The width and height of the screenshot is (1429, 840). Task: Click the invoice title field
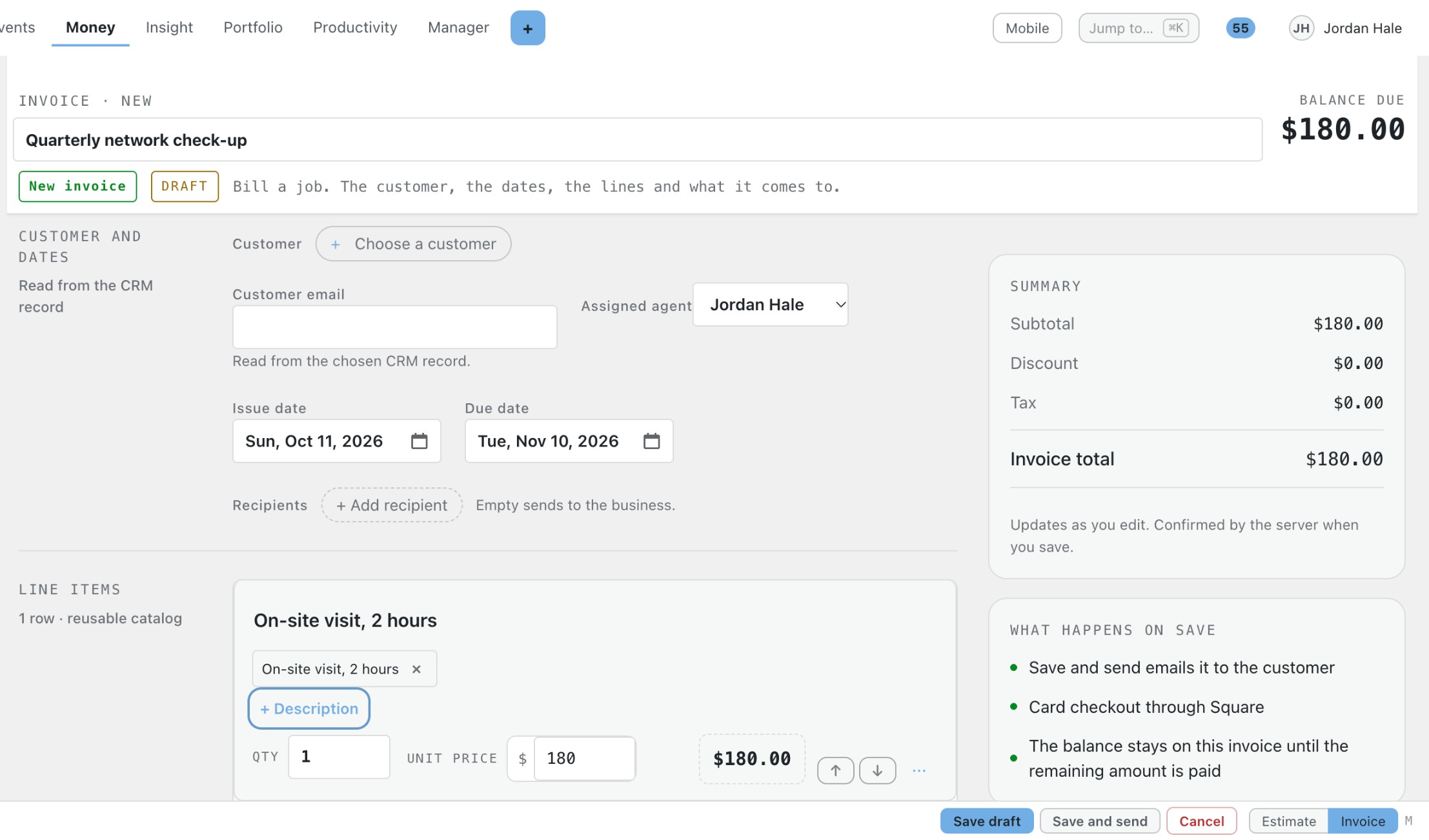pyautogui.click(x=638, y=140)
